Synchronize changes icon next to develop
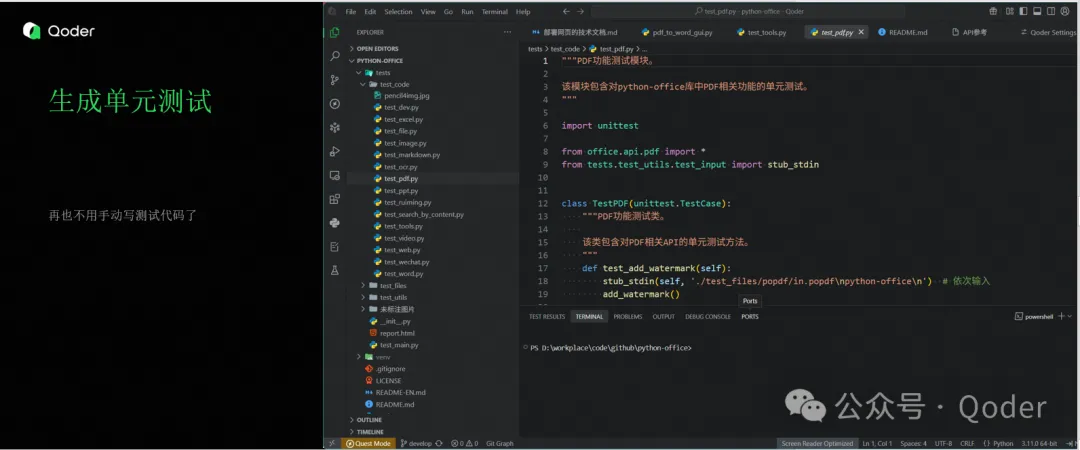The width and height of the screenshot is (1080, 450). pos(439,443)
